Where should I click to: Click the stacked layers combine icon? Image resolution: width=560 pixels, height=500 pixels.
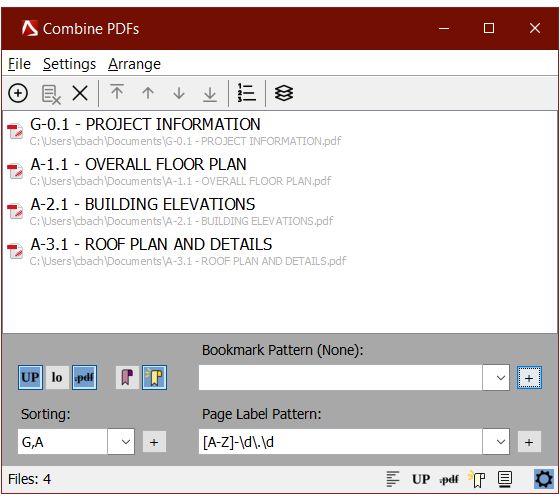pos(284,94)
